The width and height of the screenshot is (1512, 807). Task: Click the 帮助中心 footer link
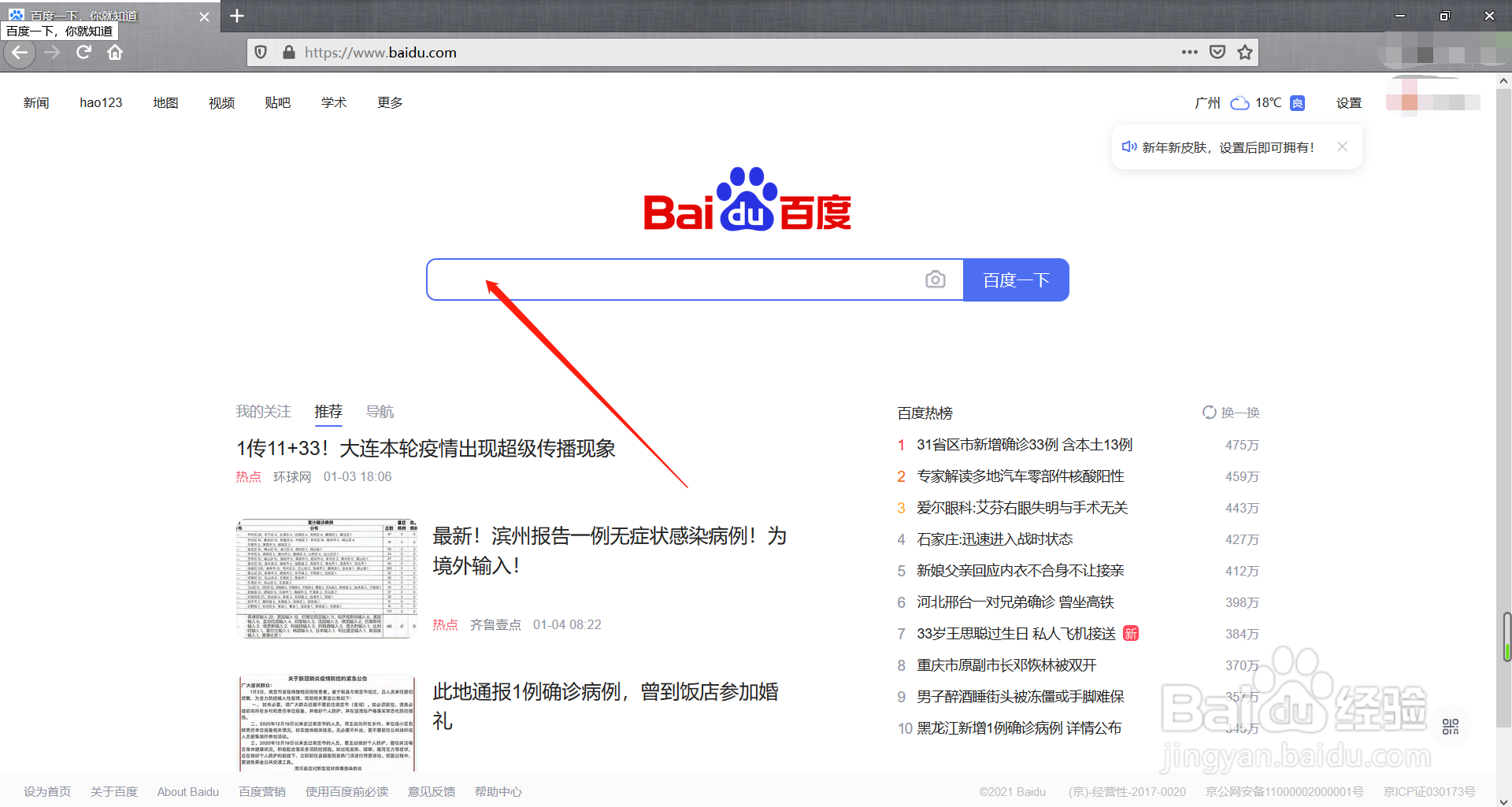498,791
